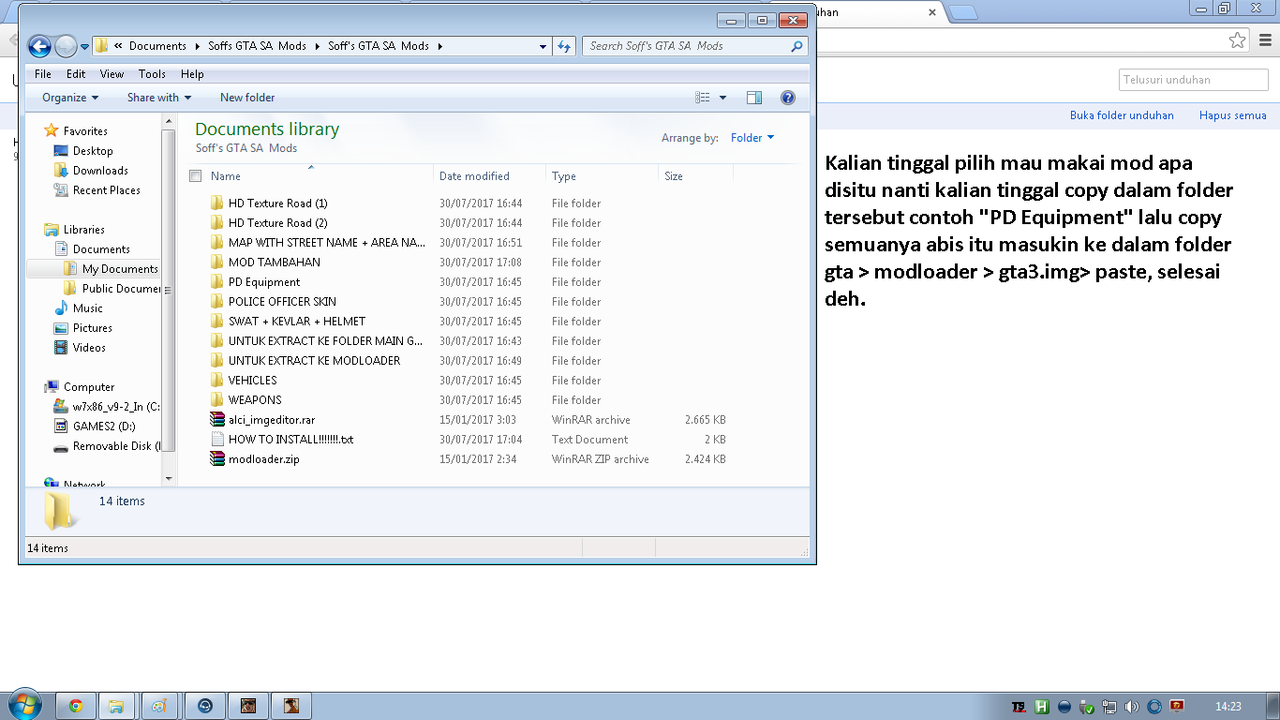Select the modloader.zip archive icon
Viewport: 1280px width, 720px height.
pos(218,459)
